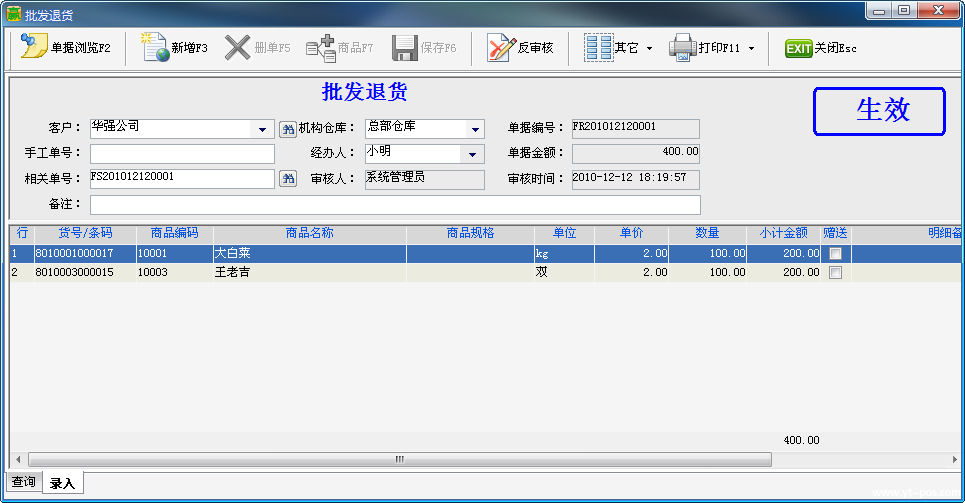The height and width of the screenshot is (503, 965).
Task: Select product name 王老吉
Action: (310, 272)
